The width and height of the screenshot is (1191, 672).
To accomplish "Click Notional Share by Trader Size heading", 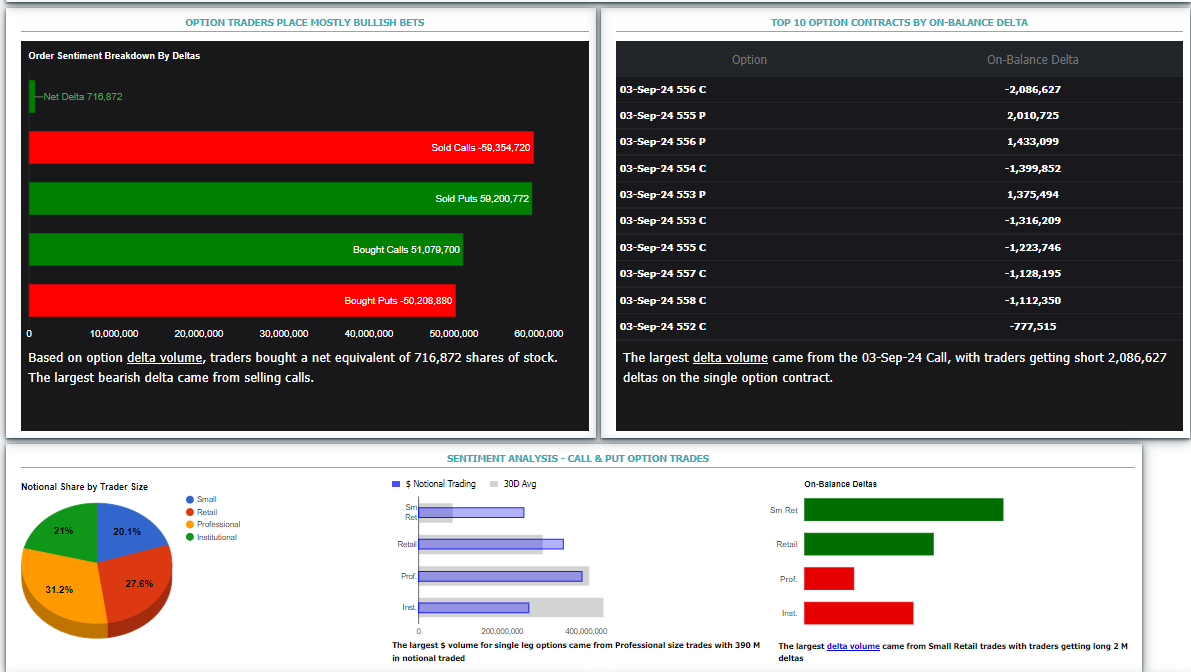I will pos(84,487).
